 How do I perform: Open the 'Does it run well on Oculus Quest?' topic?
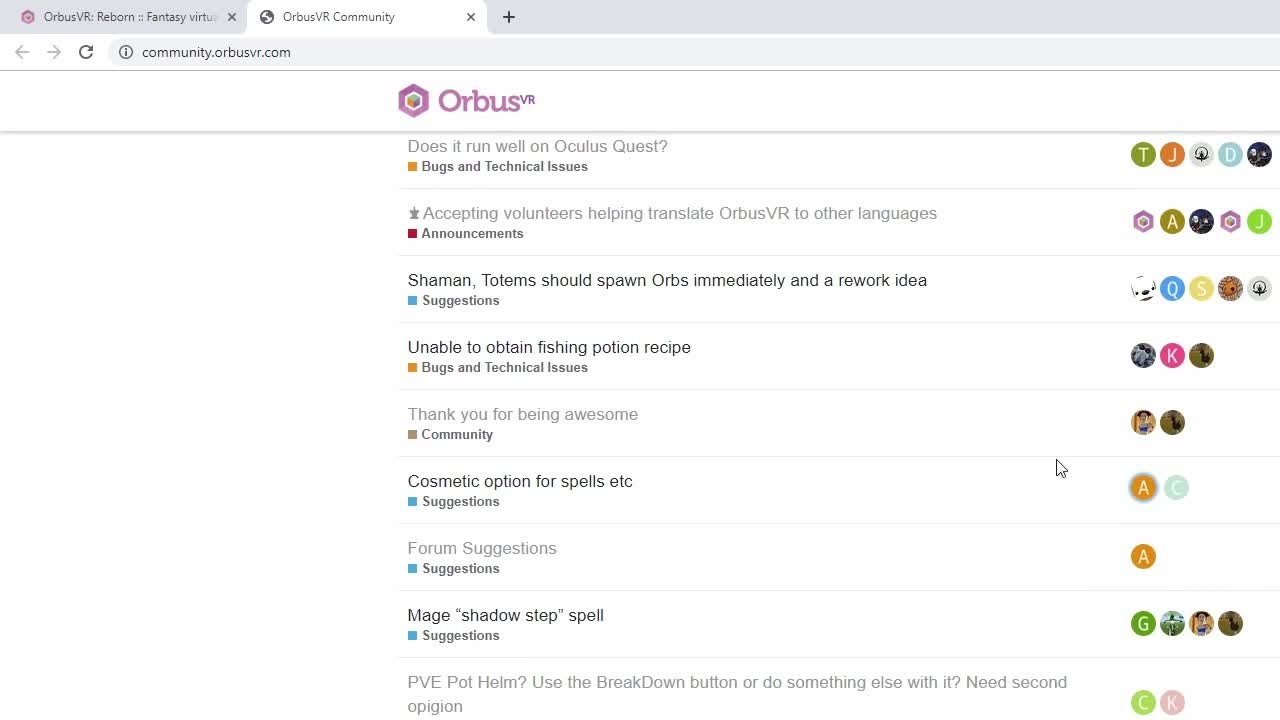click(537, 146)
